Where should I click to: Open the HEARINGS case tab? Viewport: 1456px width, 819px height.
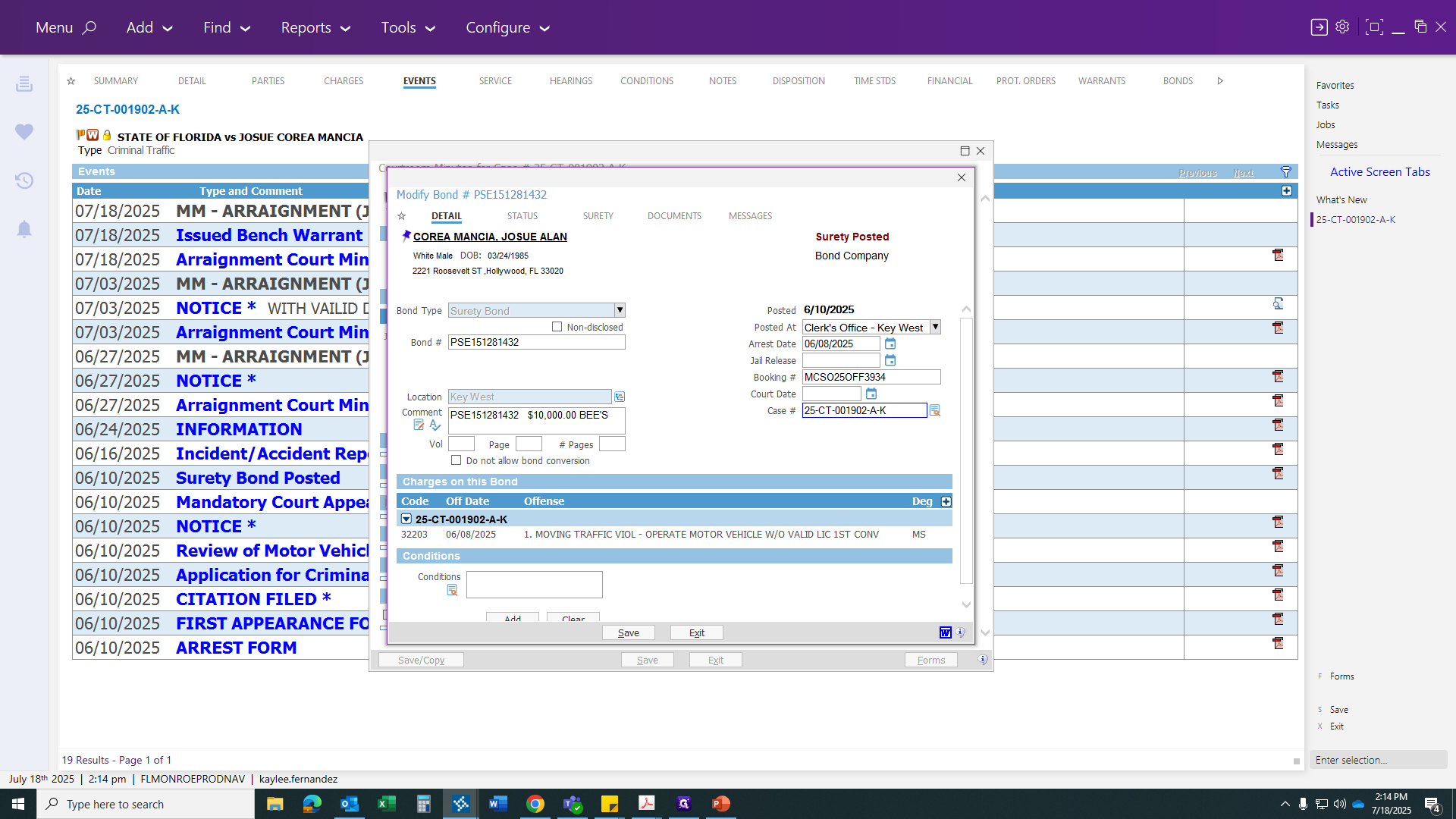point(571,81)
